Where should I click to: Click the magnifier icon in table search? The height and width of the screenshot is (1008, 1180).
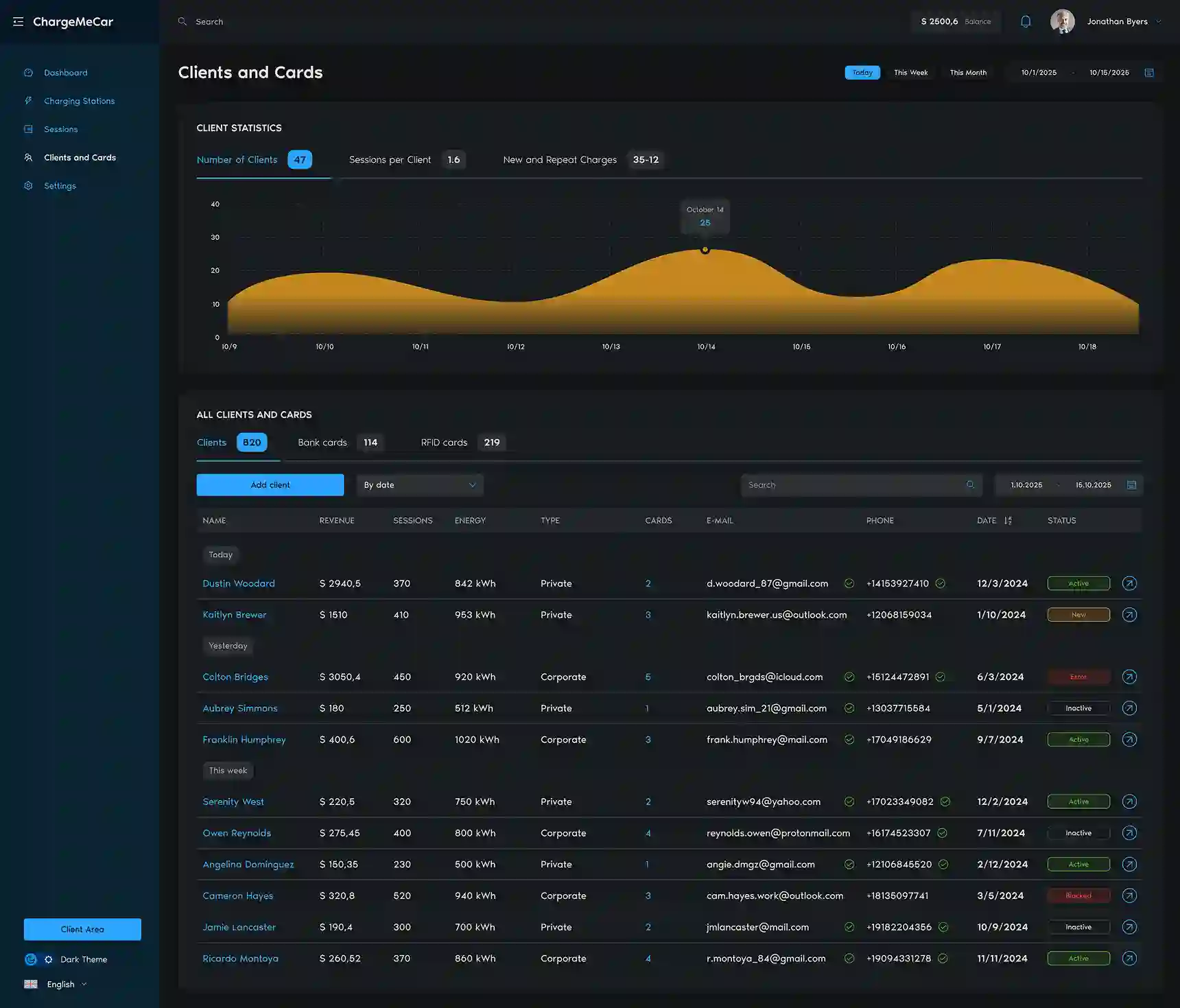[x=970, y=485]
